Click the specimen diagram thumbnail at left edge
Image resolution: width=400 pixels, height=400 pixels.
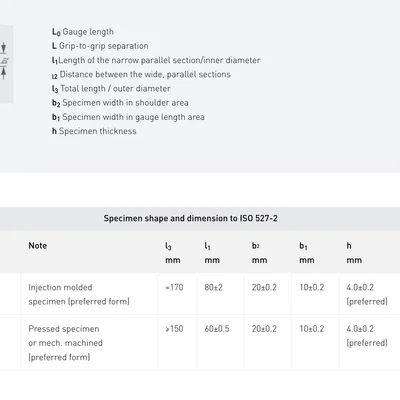(6, 64)
